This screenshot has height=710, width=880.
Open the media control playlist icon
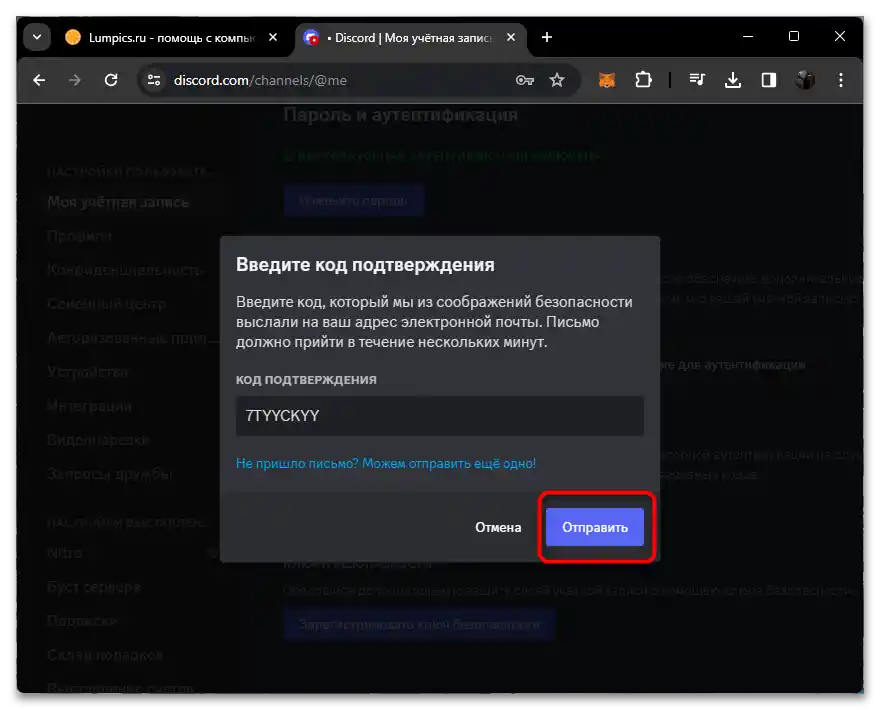click(697, 80)
